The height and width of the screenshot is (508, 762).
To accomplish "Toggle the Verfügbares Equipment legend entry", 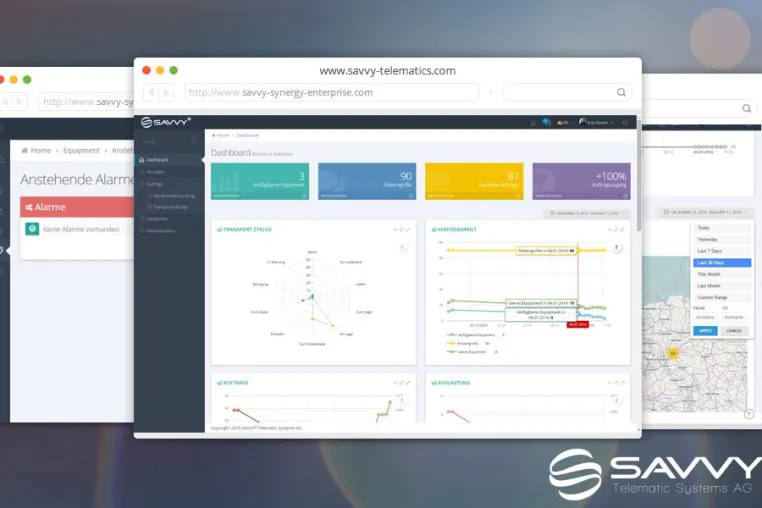I will [476, 335].
